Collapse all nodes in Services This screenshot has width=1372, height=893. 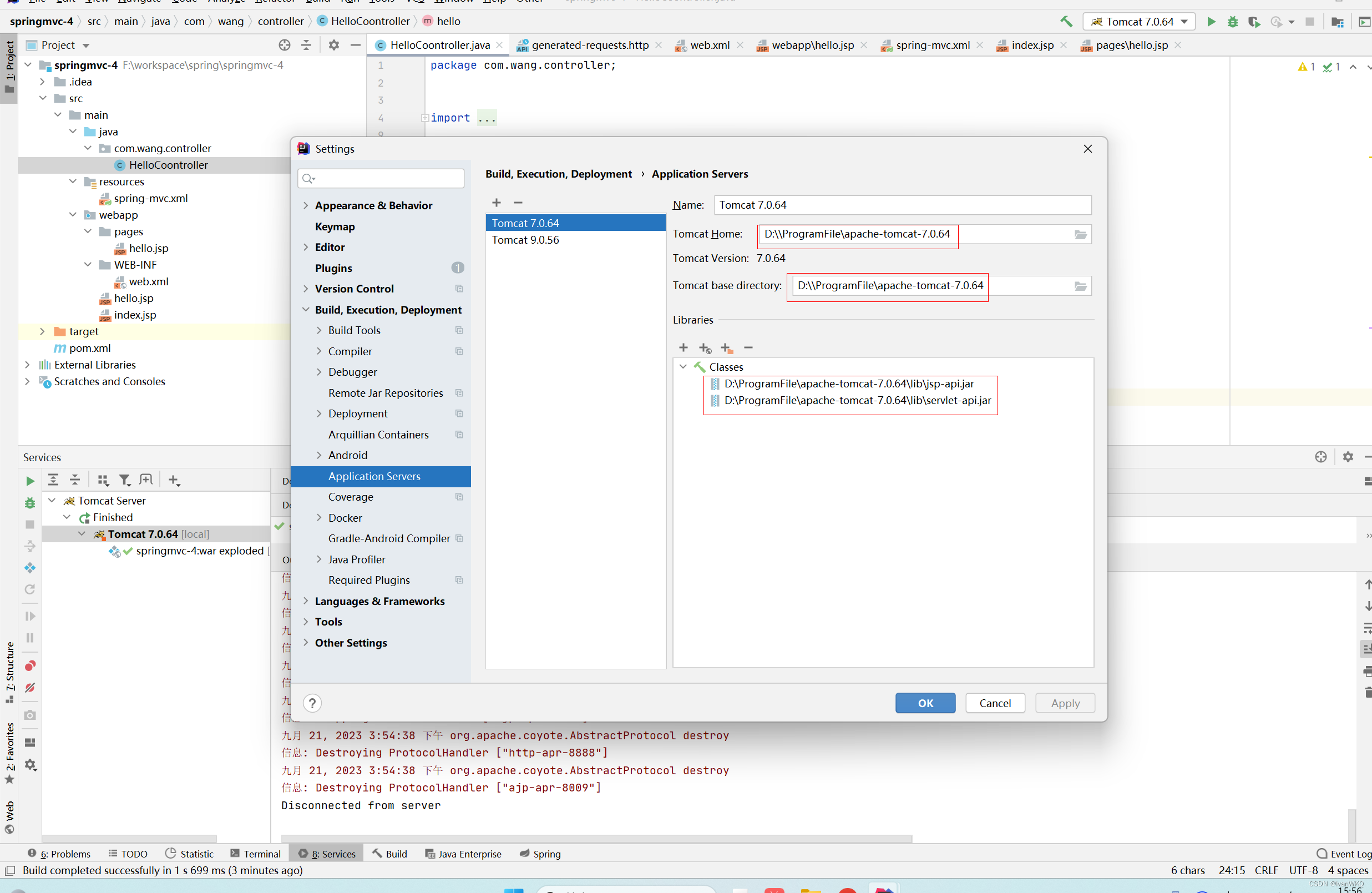coord(75,480)
